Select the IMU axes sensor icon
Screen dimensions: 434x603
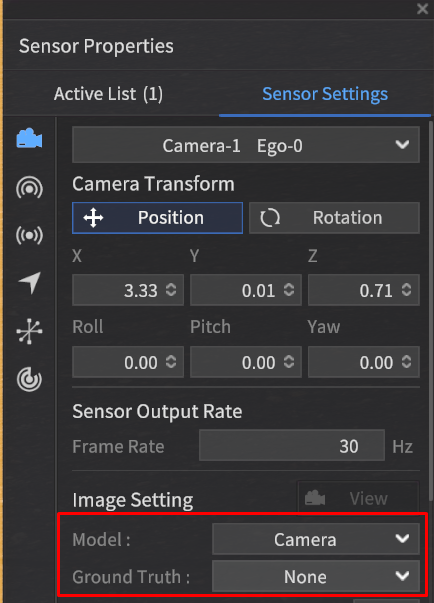click(29, 331)
